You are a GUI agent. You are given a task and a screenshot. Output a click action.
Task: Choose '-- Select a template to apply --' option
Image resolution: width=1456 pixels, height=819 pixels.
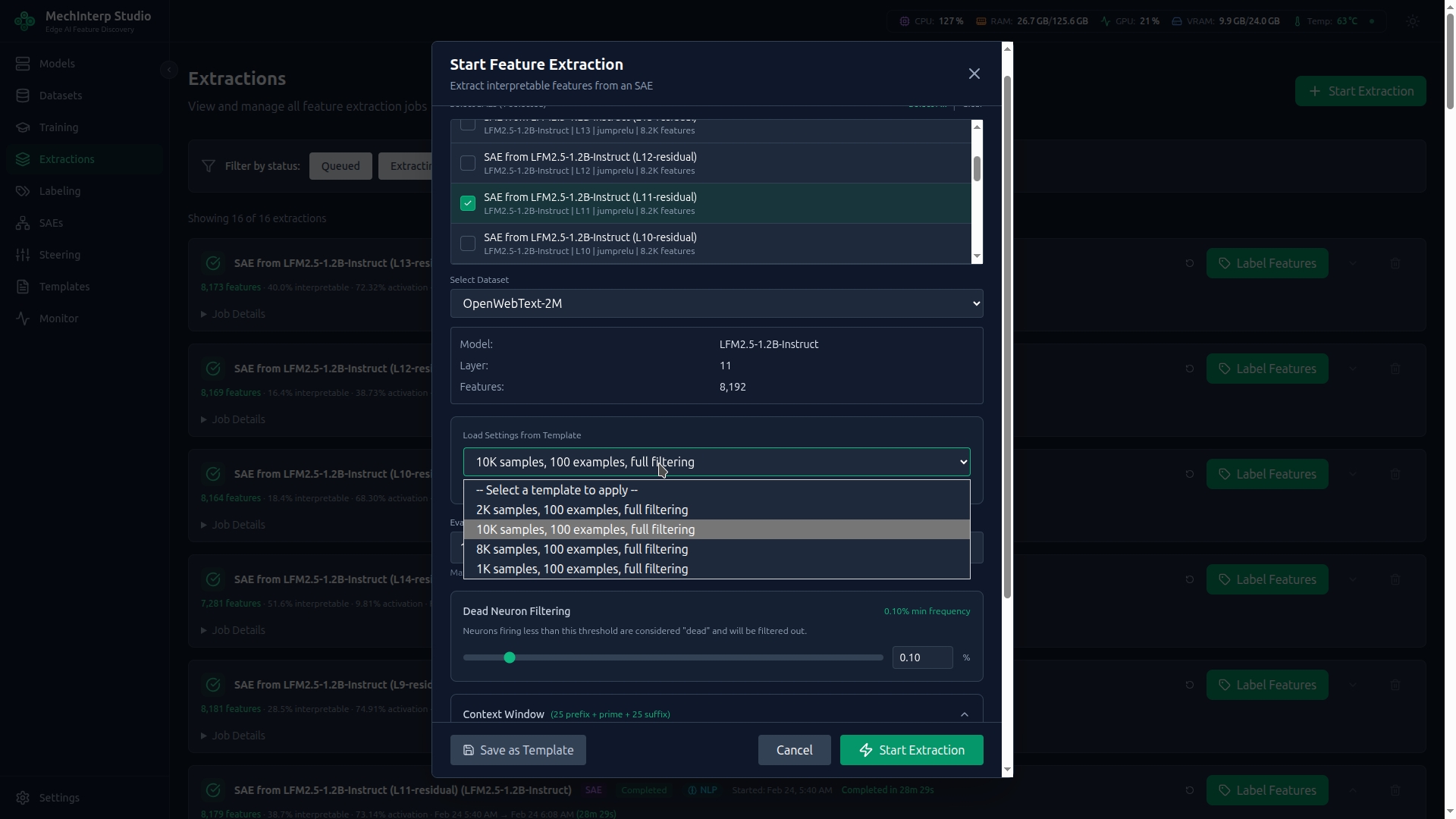(717, 490)
